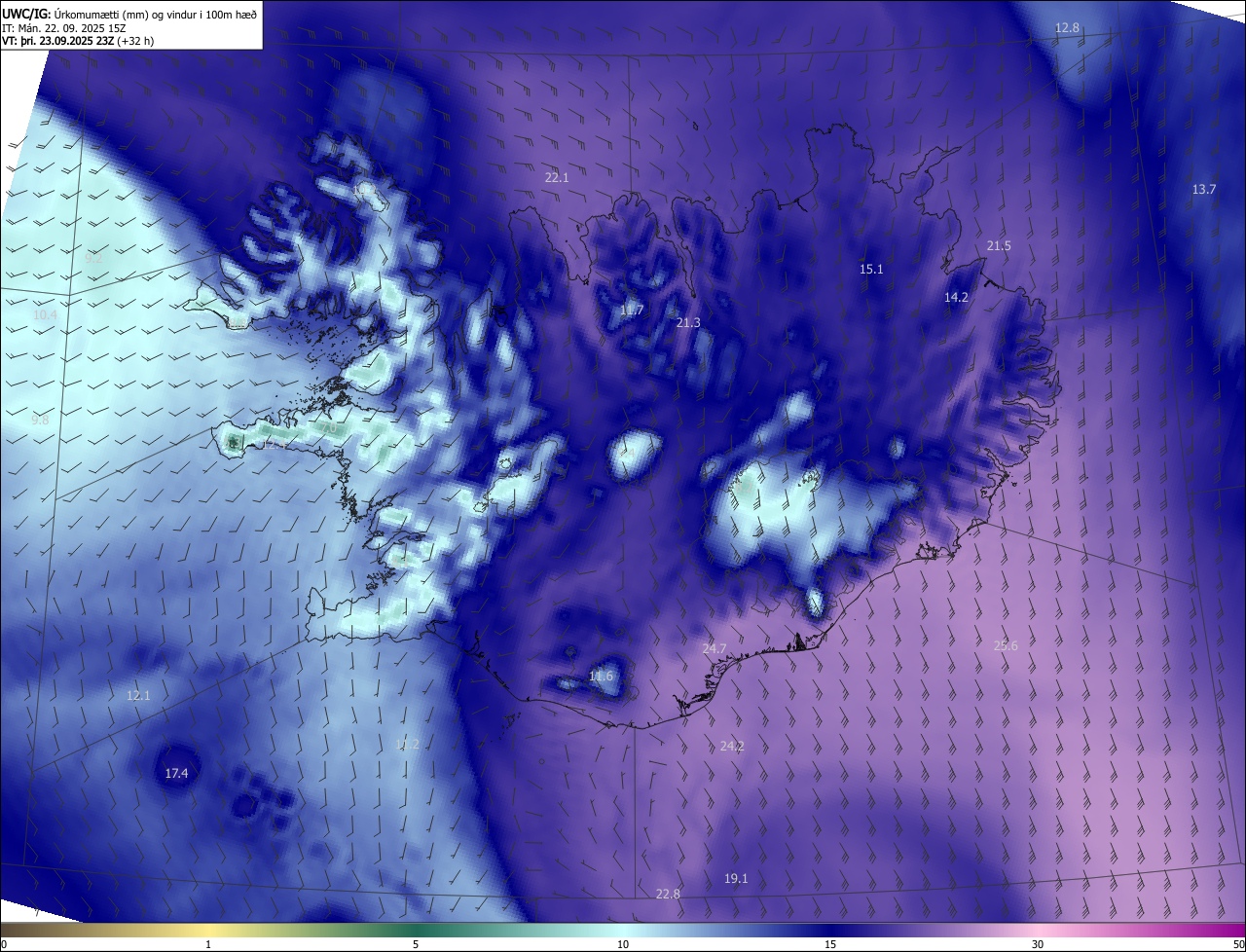This screenshot has height=952, width=1246.
Task: Click the faint 10.4 value
Action: tap(45, 315)
